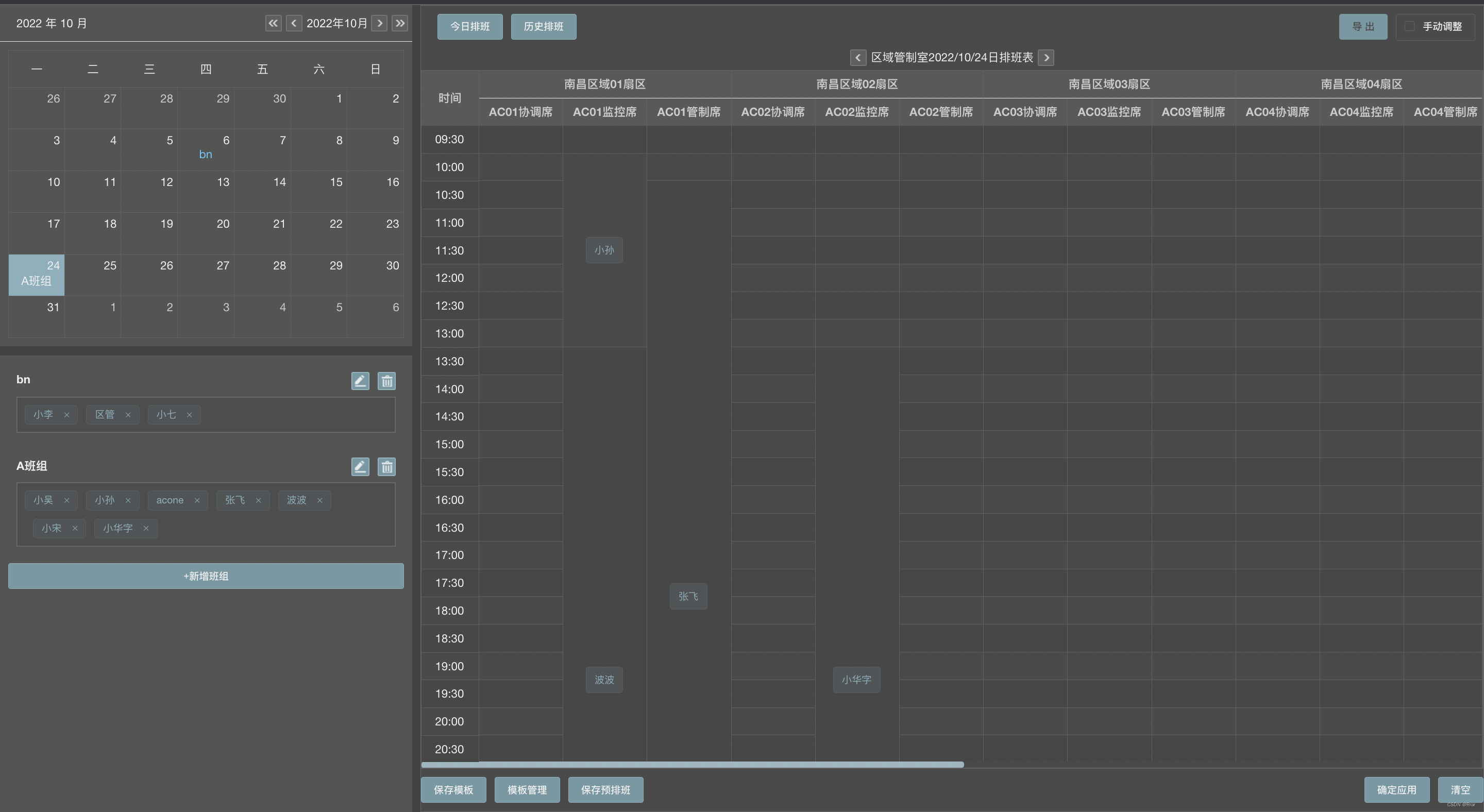The height and width of the screenshot is (812, 1484).
Task: Click the delete trash icon for bn group
Action: [x=386, y=381]
